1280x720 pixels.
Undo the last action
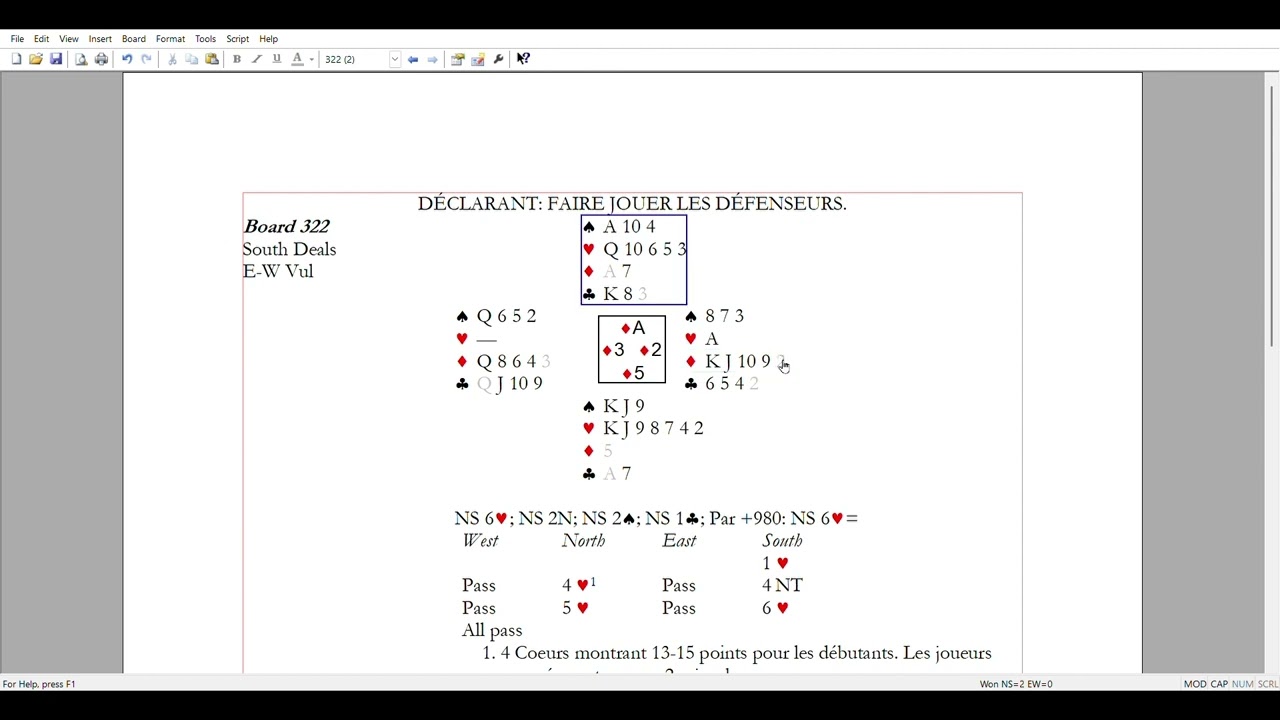click(x=127, y=59)
